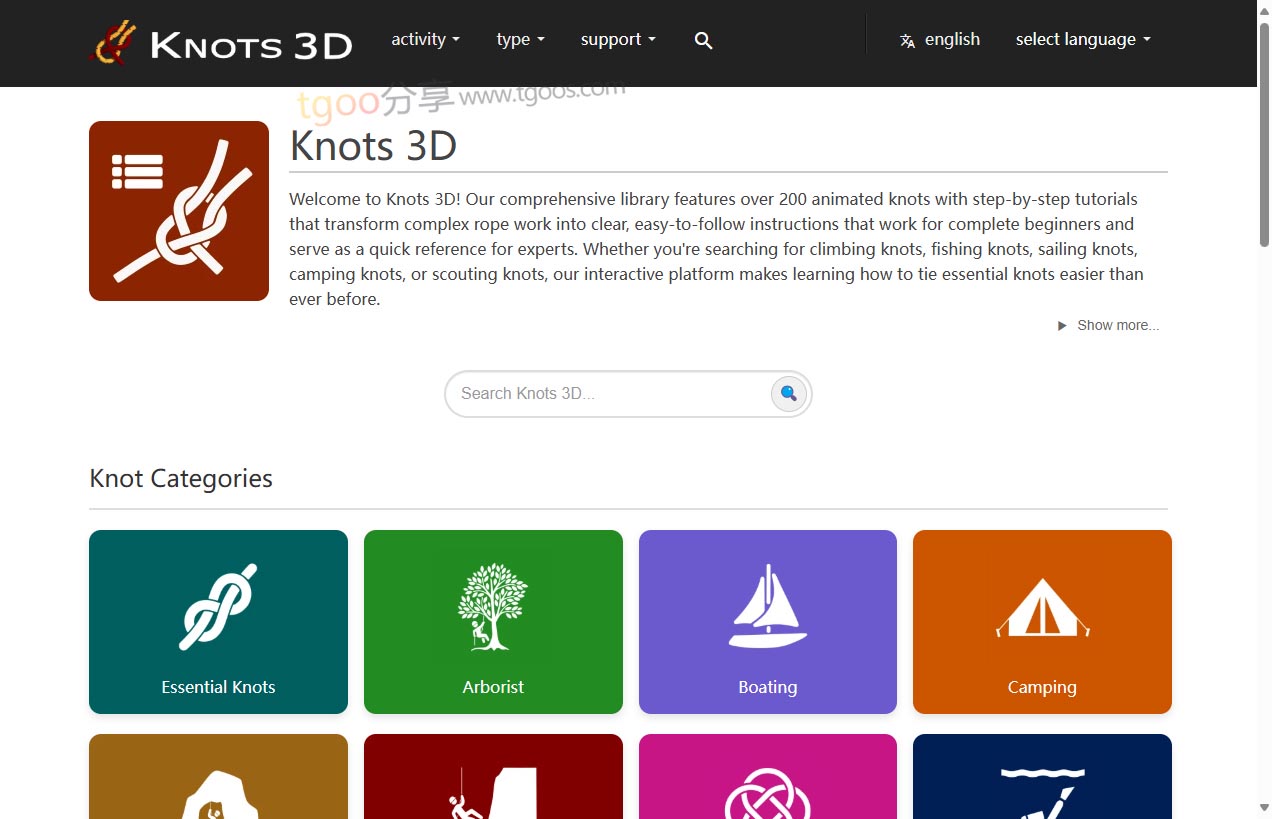Screen dimensions: 1272x819
Task: Open the select language dropdown
Action: tap(1083, 40)
